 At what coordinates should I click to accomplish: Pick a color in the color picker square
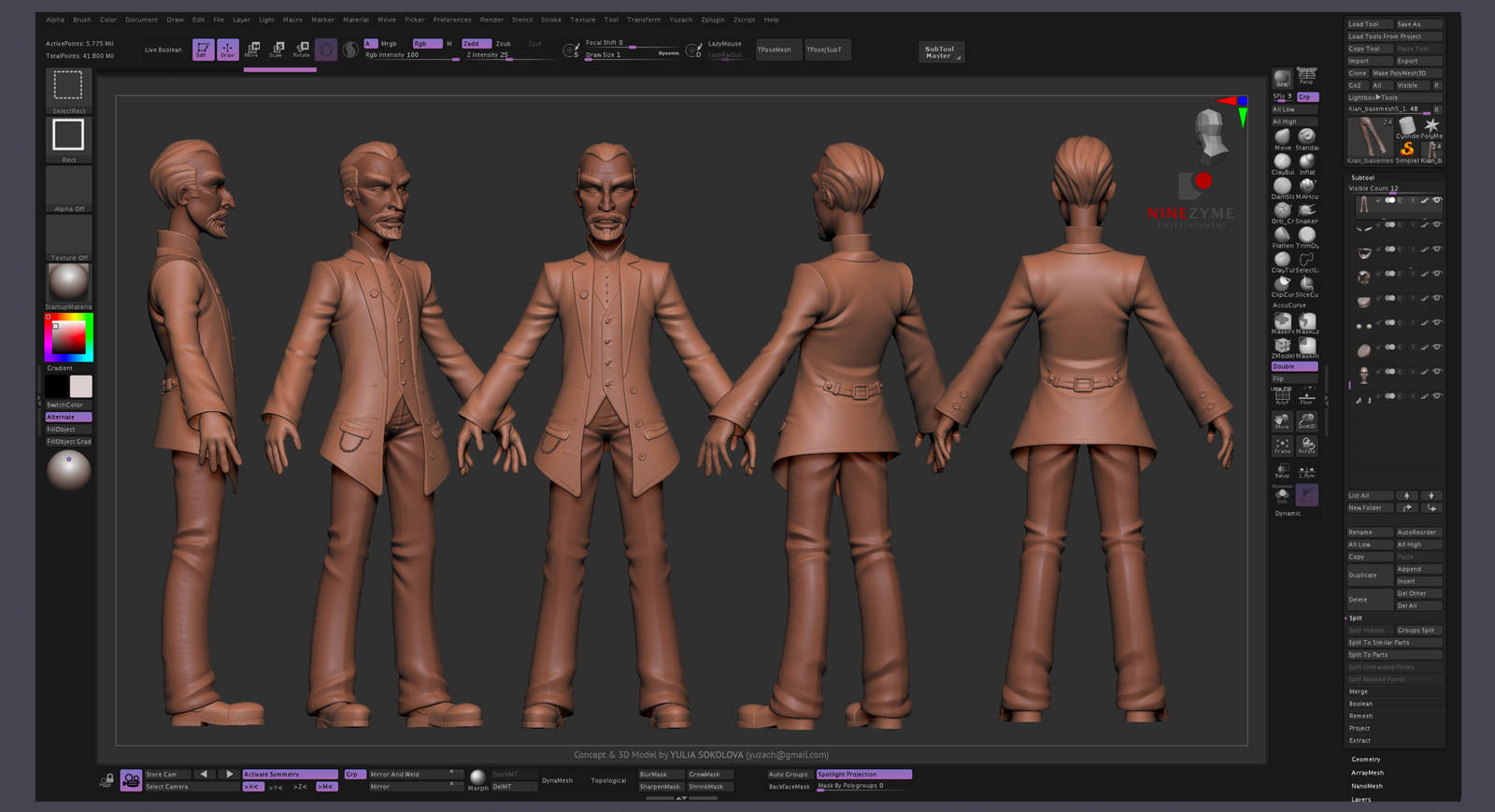68,338
